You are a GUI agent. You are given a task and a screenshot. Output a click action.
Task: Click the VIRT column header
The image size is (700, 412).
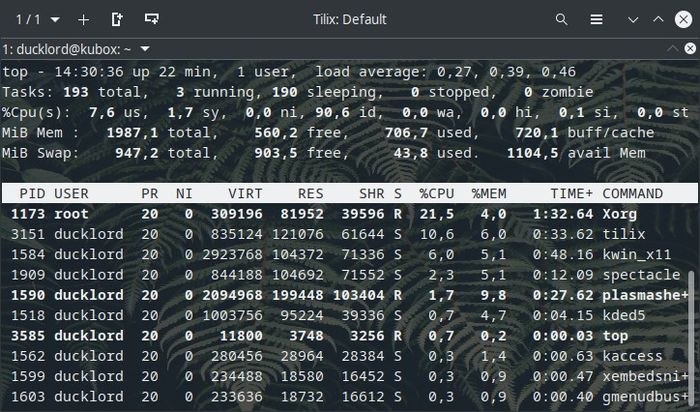click(x=246, y=194)
